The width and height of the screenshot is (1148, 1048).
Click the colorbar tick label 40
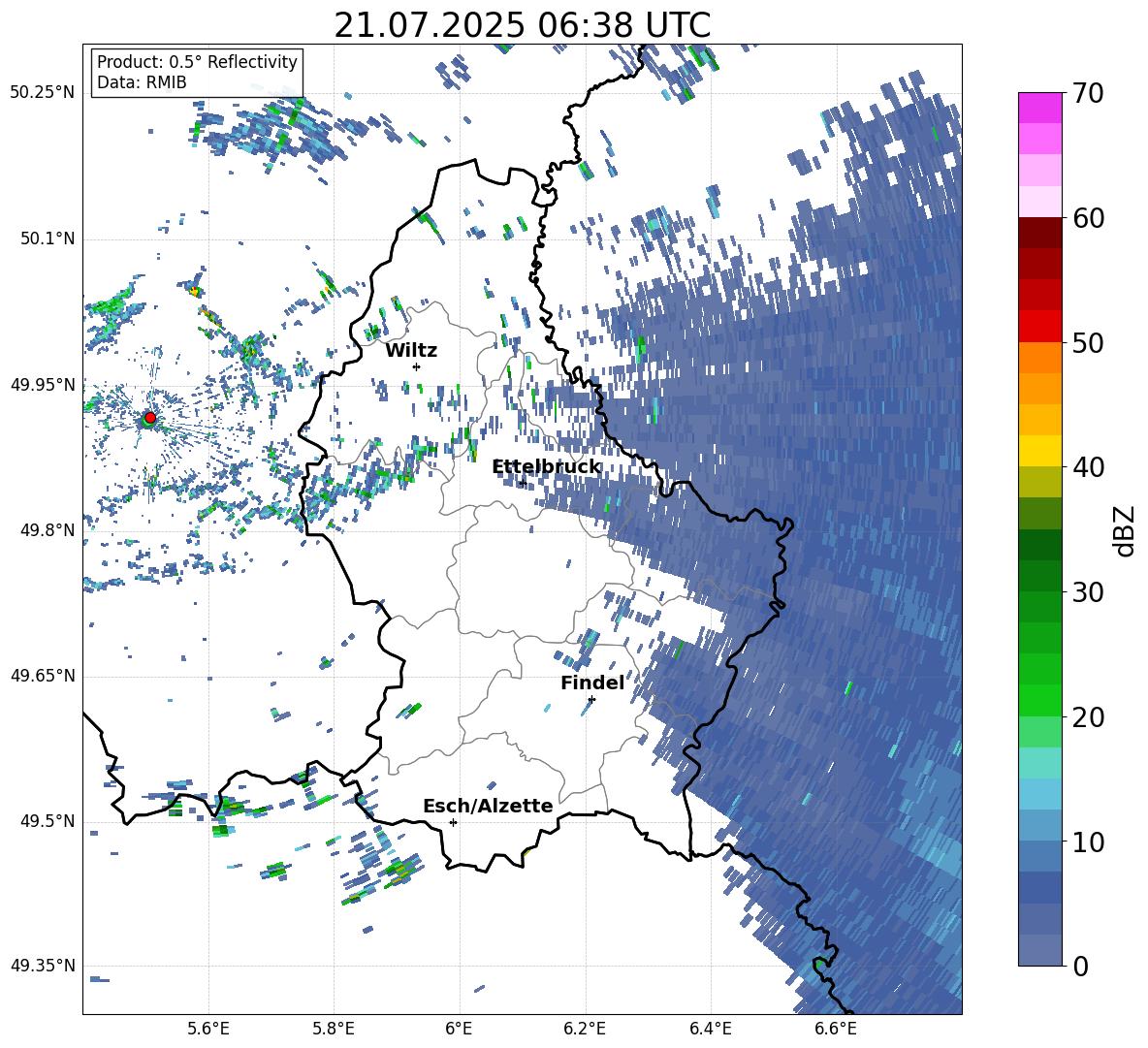click(x=1088, y=467)
